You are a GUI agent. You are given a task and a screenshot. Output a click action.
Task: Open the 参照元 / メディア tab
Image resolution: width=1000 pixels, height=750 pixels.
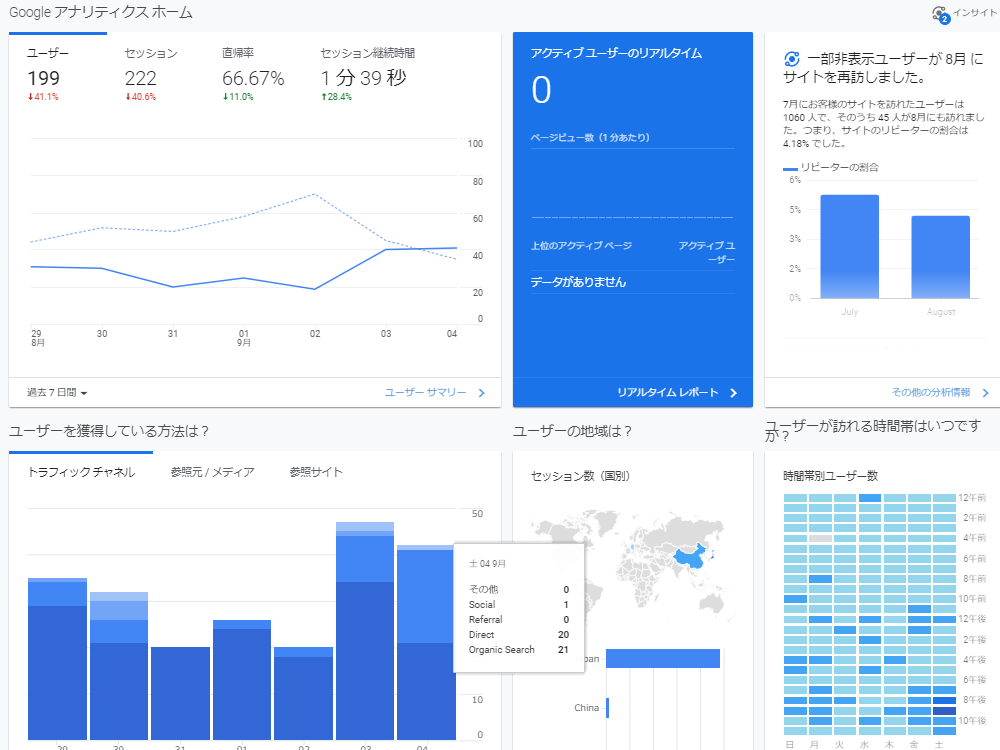(212, 472)
